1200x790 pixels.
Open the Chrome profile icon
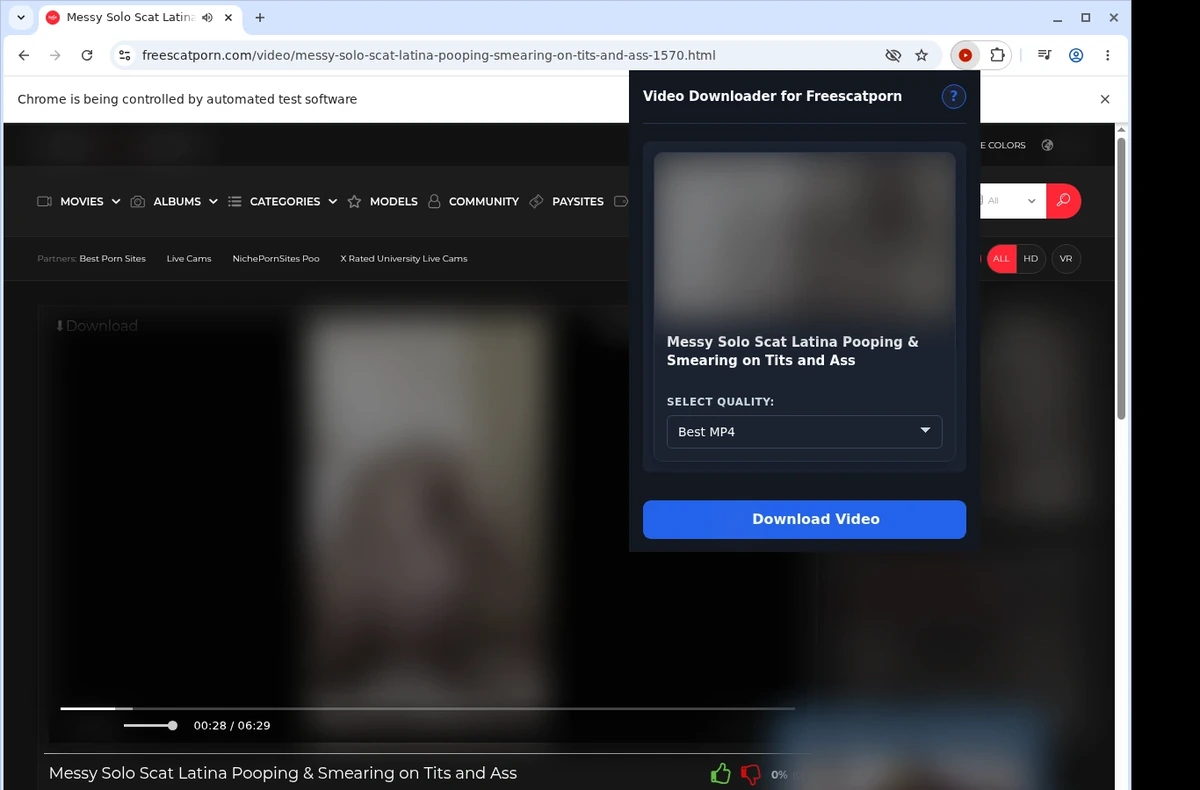(x=1076, y=56)
